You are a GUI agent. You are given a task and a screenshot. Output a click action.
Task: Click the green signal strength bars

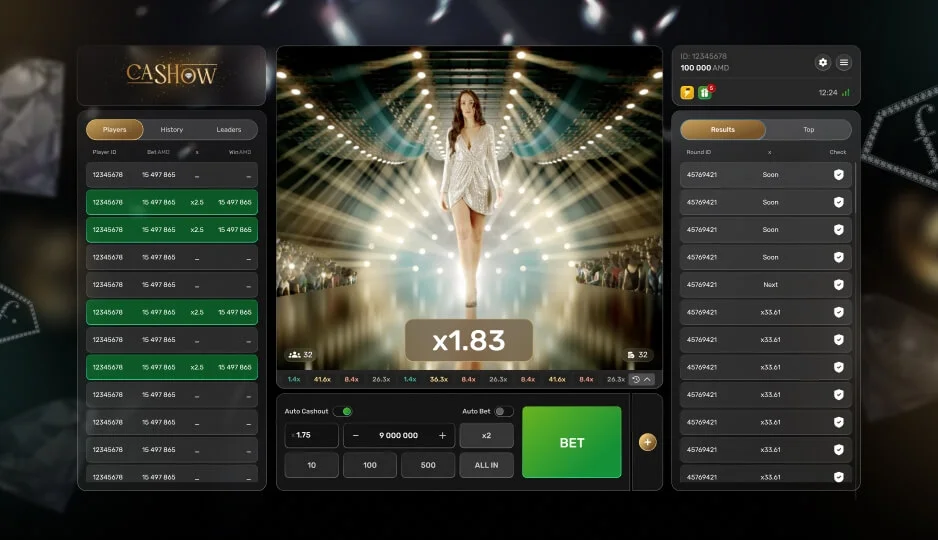point(845,93)
